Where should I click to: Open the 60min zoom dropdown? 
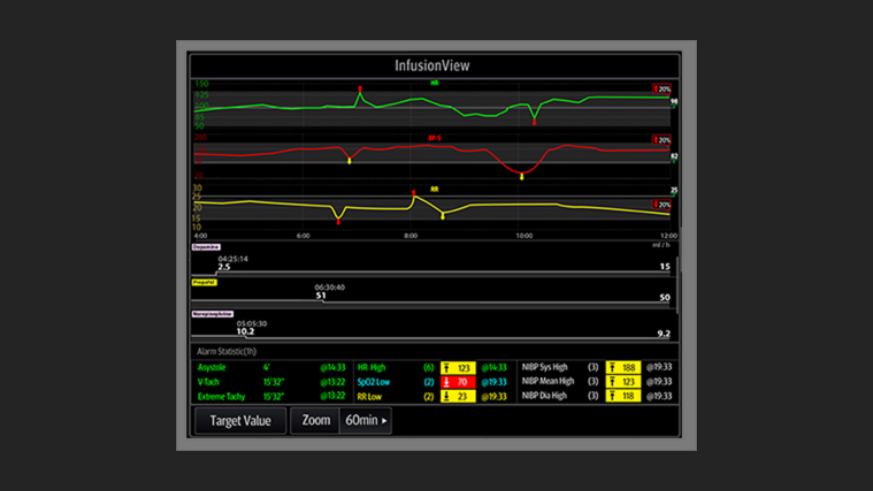[365, 421]
